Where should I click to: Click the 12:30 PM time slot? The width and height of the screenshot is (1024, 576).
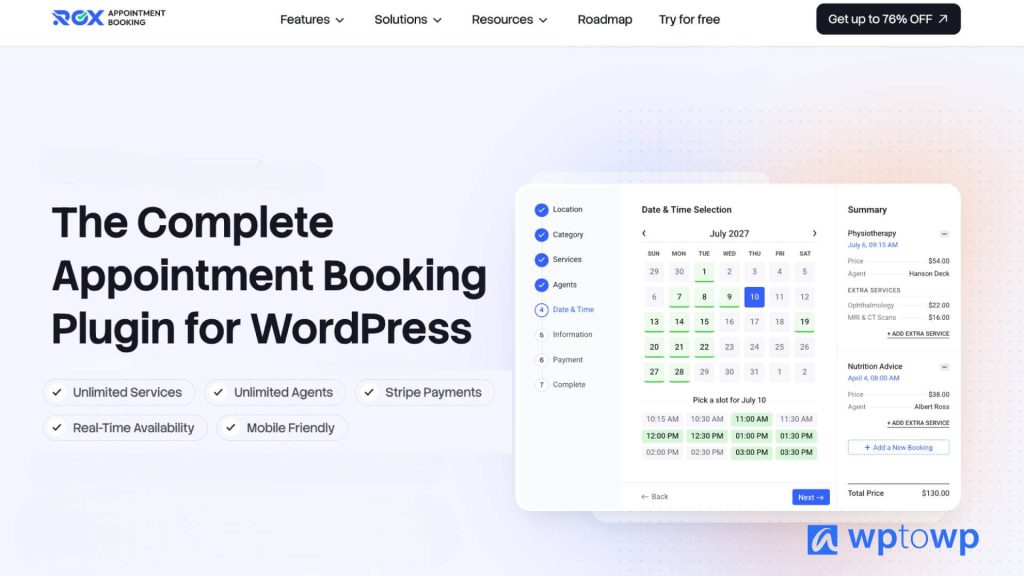click(x=707, y=436)
